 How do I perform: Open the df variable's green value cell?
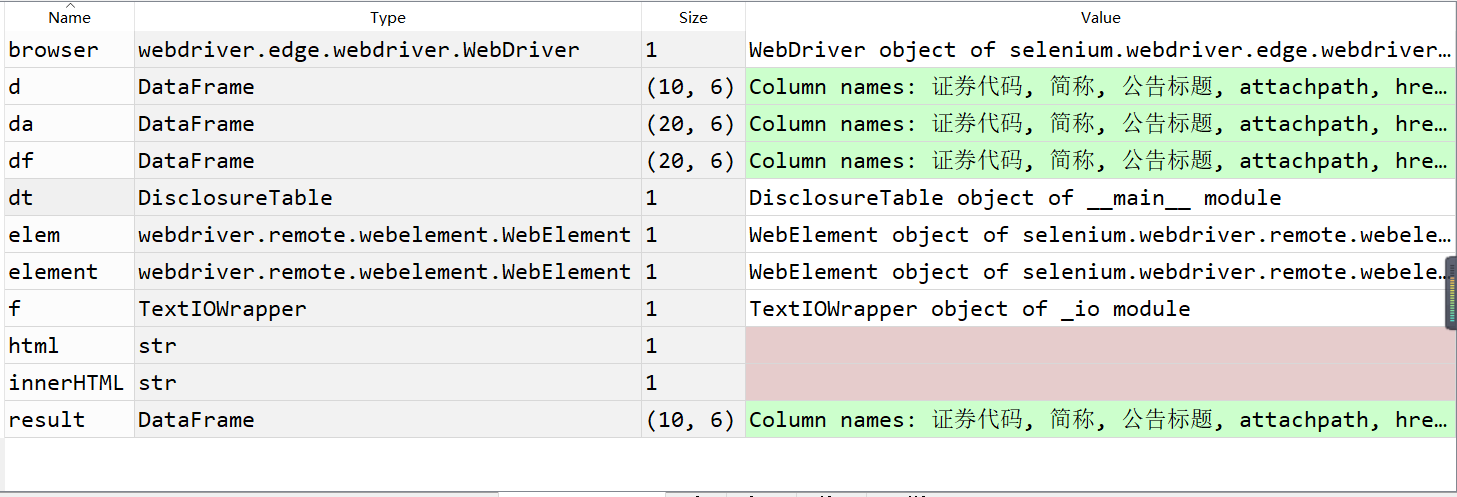[x=1100, y=161]
